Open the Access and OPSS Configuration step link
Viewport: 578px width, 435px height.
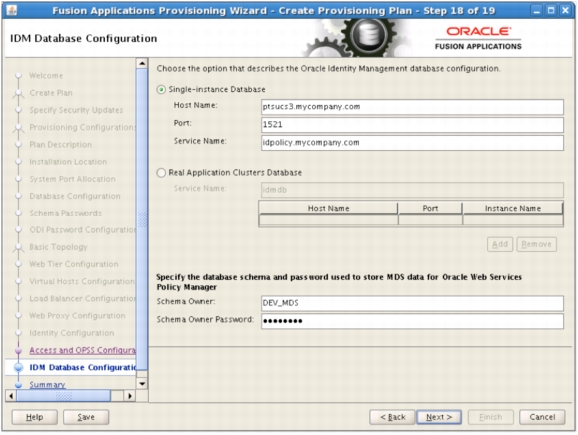(83, 350)
